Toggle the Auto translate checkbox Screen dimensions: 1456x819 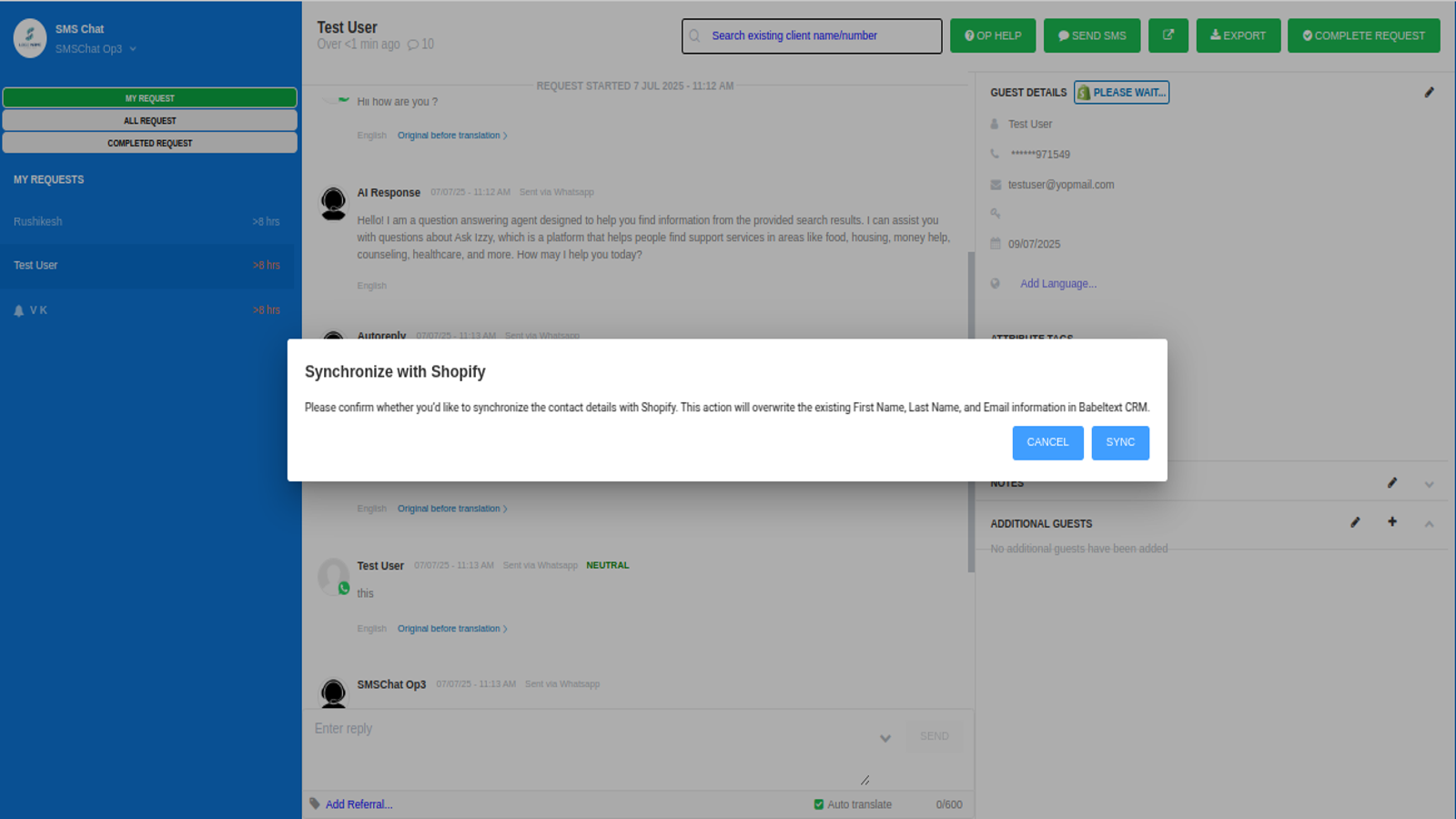pos(819,804)
